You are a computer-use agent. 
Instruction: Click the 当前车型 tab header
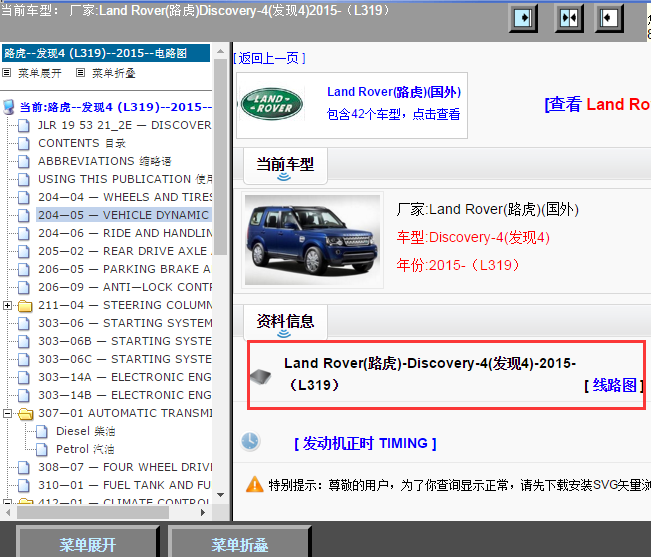(x=285, y=166)
